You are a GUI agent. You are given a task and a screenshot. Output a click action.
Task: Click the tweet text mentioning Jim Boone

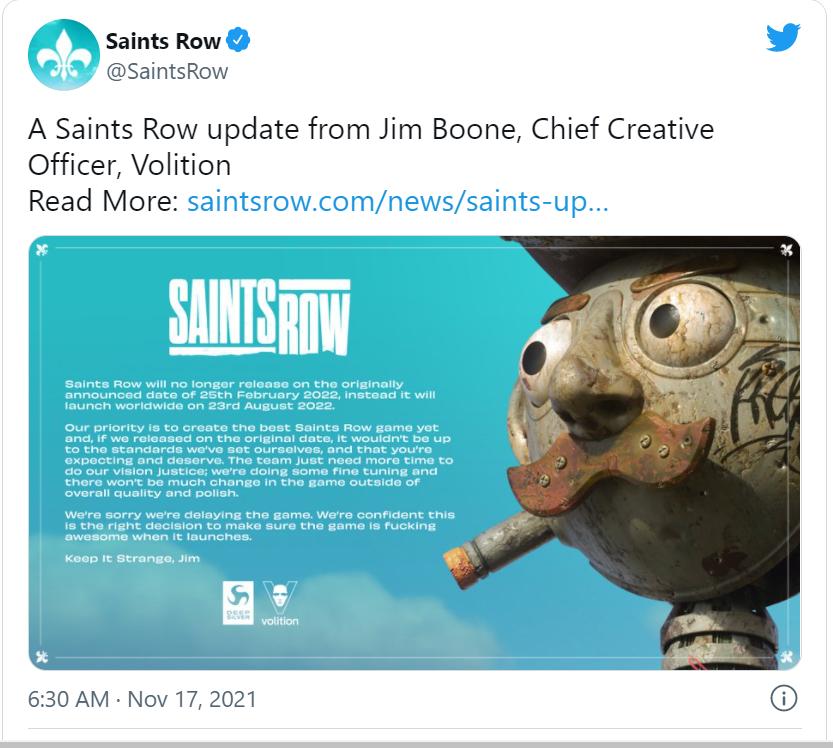[371, 147]
